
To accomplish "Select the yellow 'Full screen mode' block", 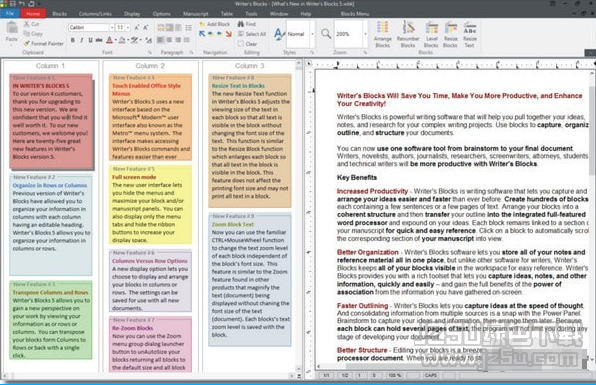I will (x=150, y=204).
